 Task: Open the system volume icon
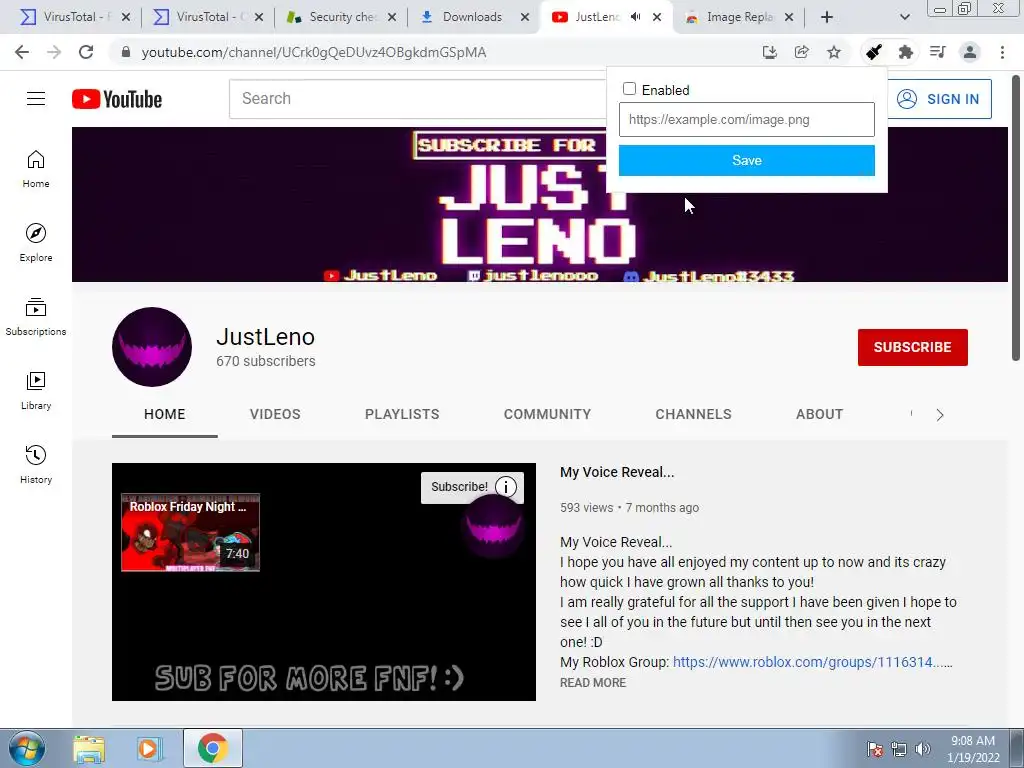click(x=923, y=749)
